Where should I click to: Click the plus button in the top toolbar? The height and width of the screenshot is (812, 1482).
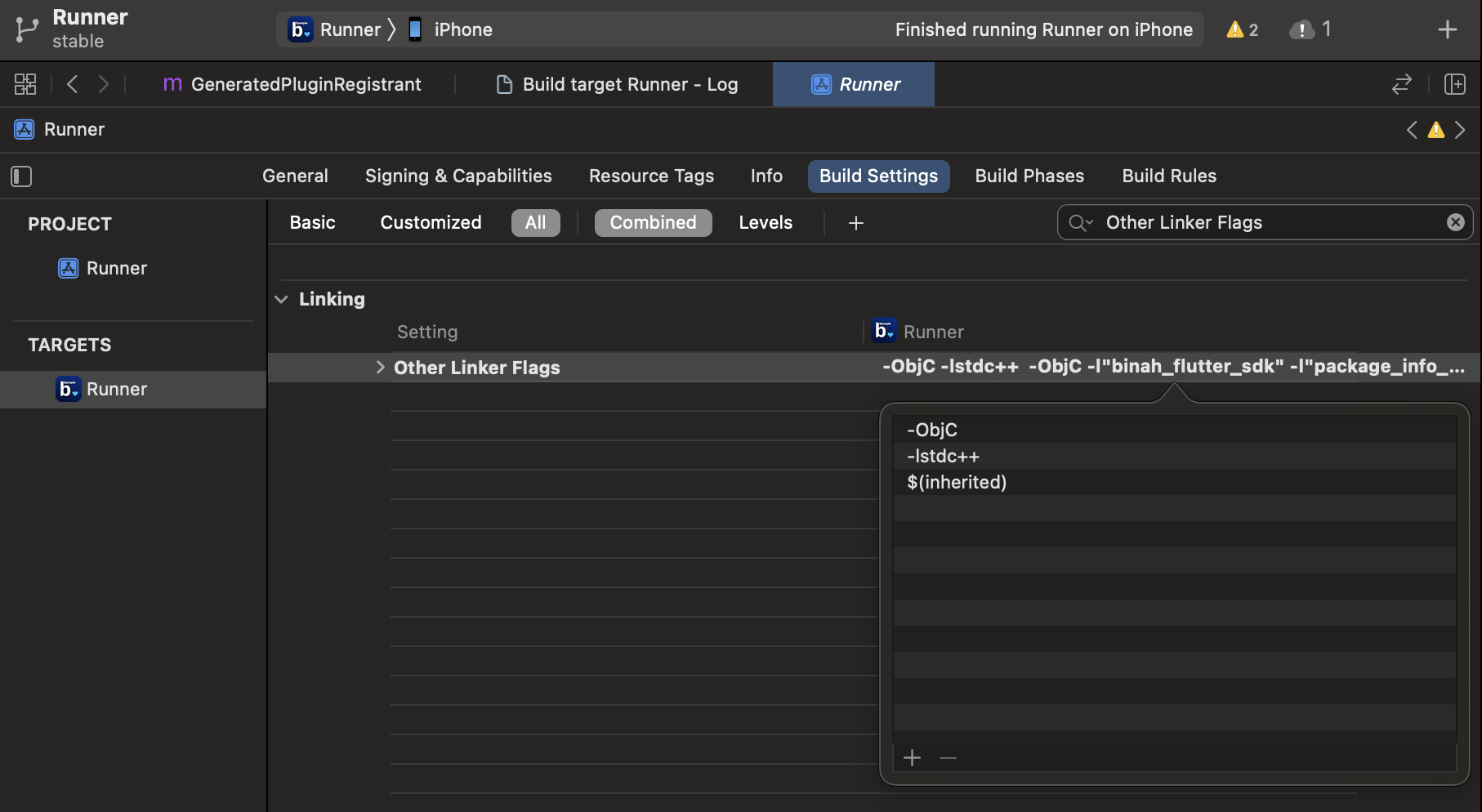(x=1447, y=29)
